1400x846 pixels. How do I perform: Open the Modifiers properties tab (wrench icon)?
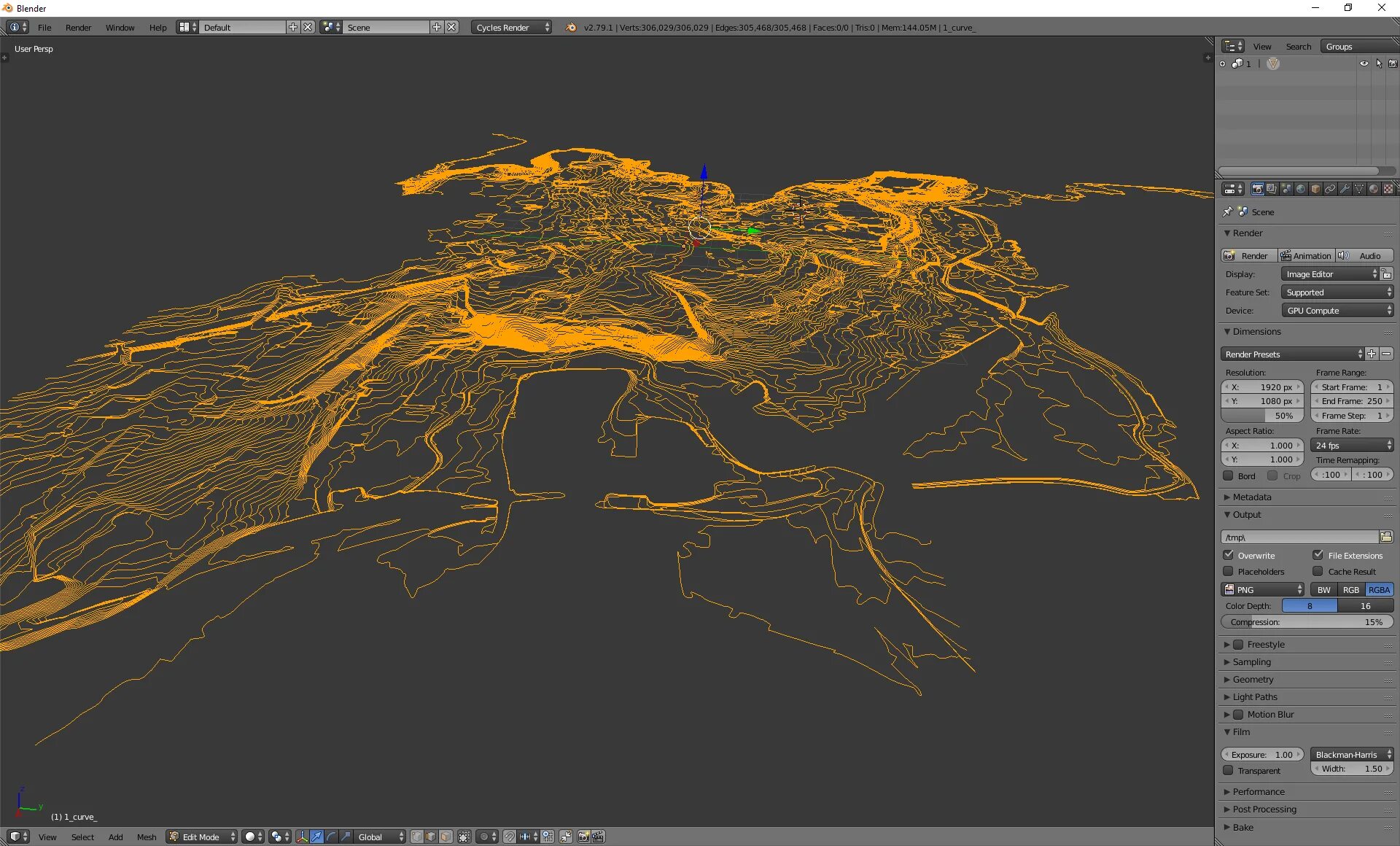pyautogui.click(x=1345, y=189)
